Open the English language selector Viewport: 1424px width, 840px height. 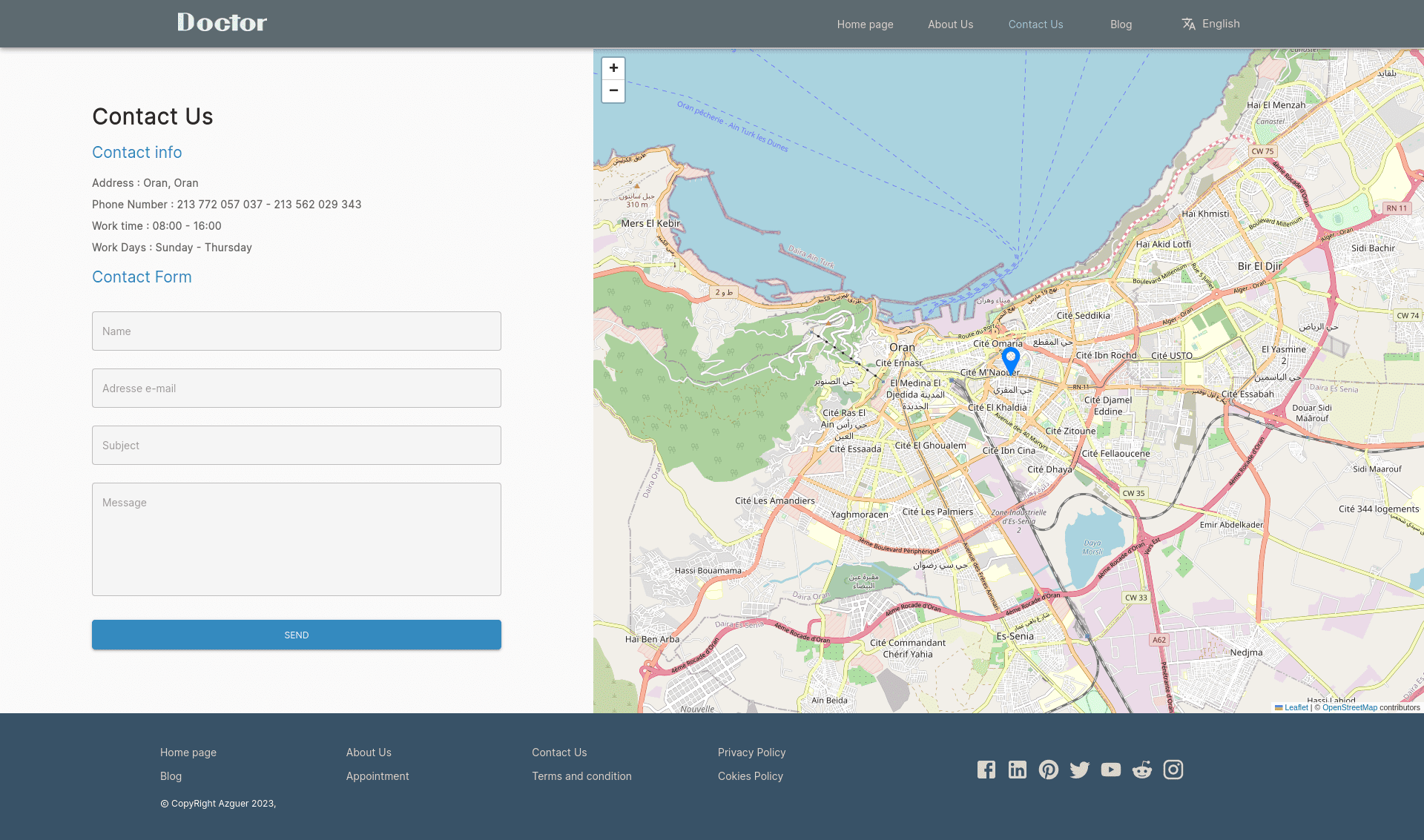[x=1210, y=24]
